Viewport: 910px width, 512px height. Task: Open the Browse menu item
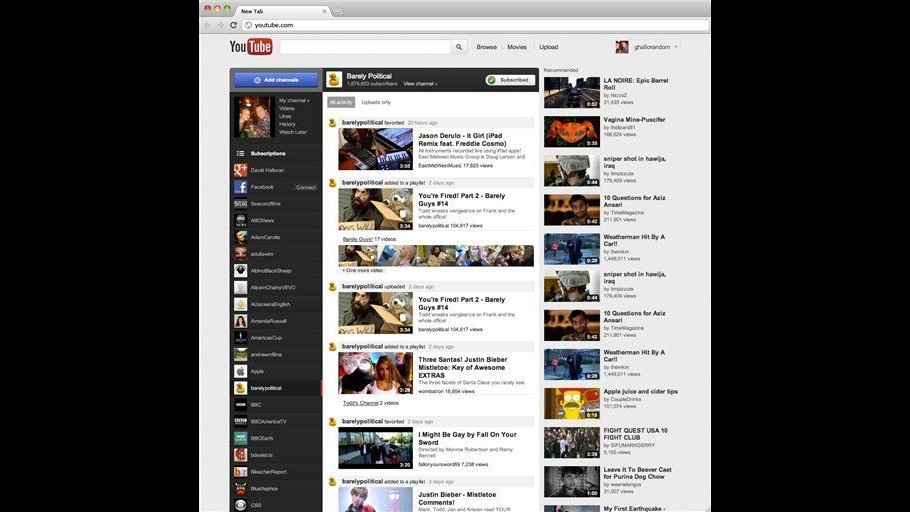486,47
